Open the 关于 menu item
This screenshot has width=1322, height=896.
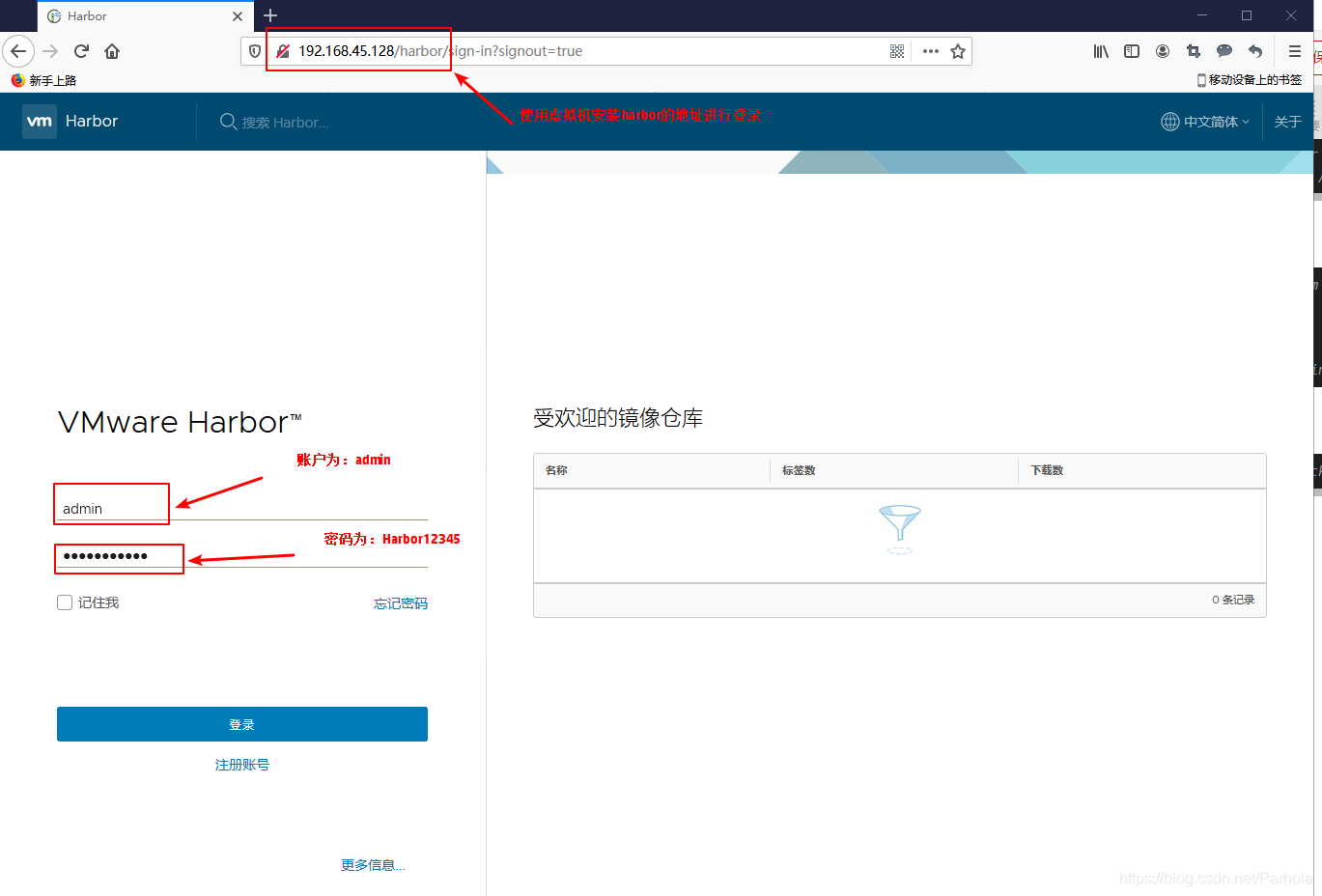pyautogui.click(x=1288, y=122)
